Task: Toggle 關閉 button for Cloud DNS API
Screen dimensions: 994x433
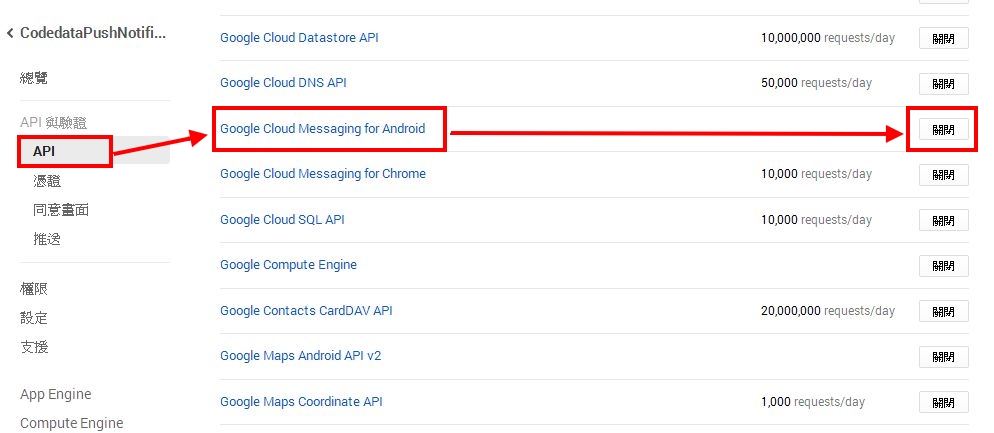Action: click(x=944, y=84)
